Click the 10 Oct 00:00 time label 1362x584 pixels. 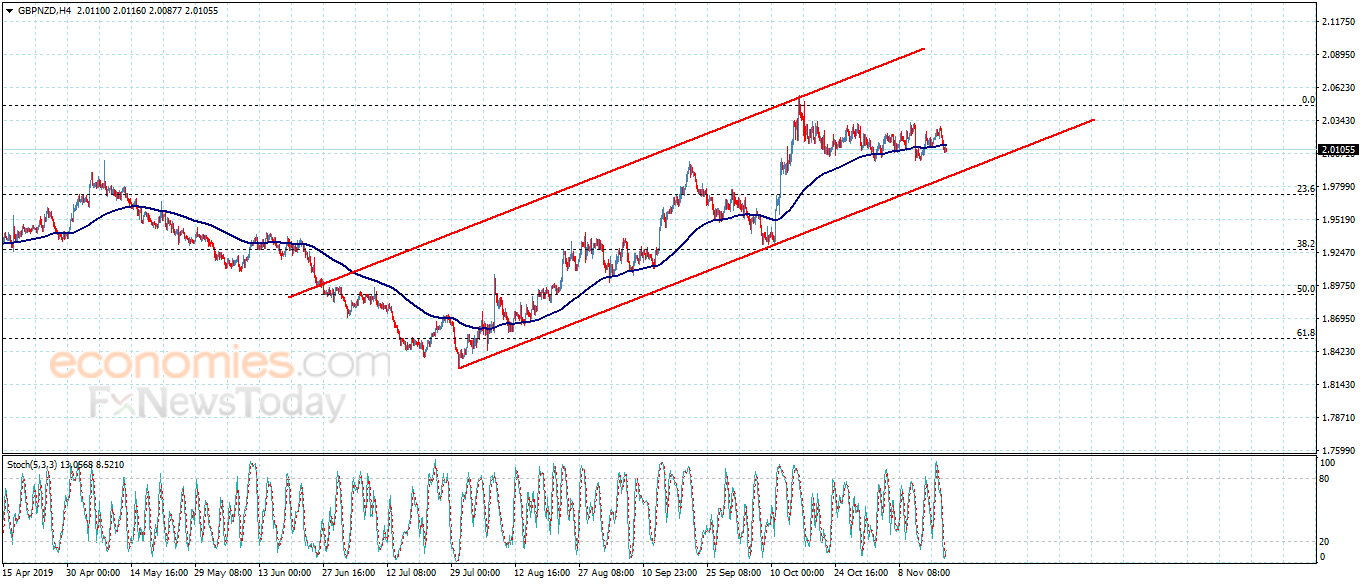tap(799, 574)
